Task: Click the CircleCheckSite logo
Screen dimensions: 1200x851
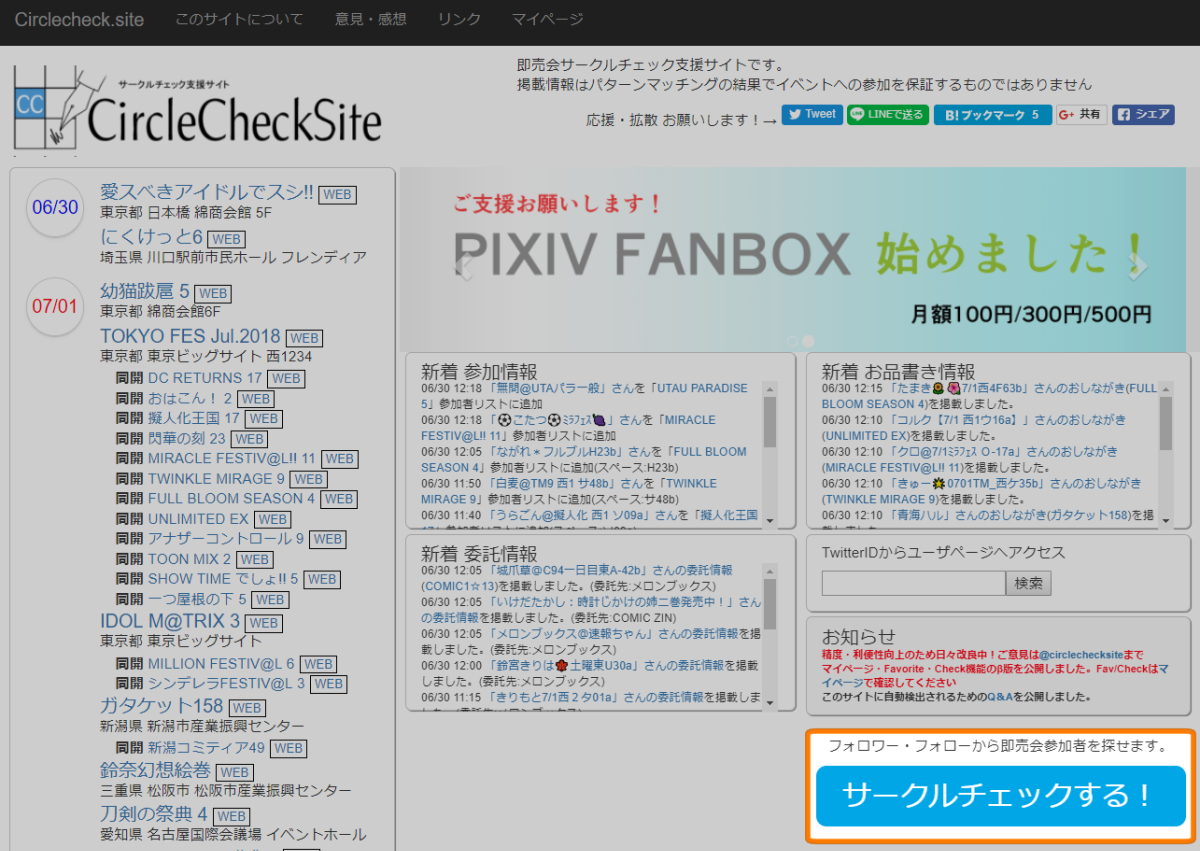Action: 198,110
